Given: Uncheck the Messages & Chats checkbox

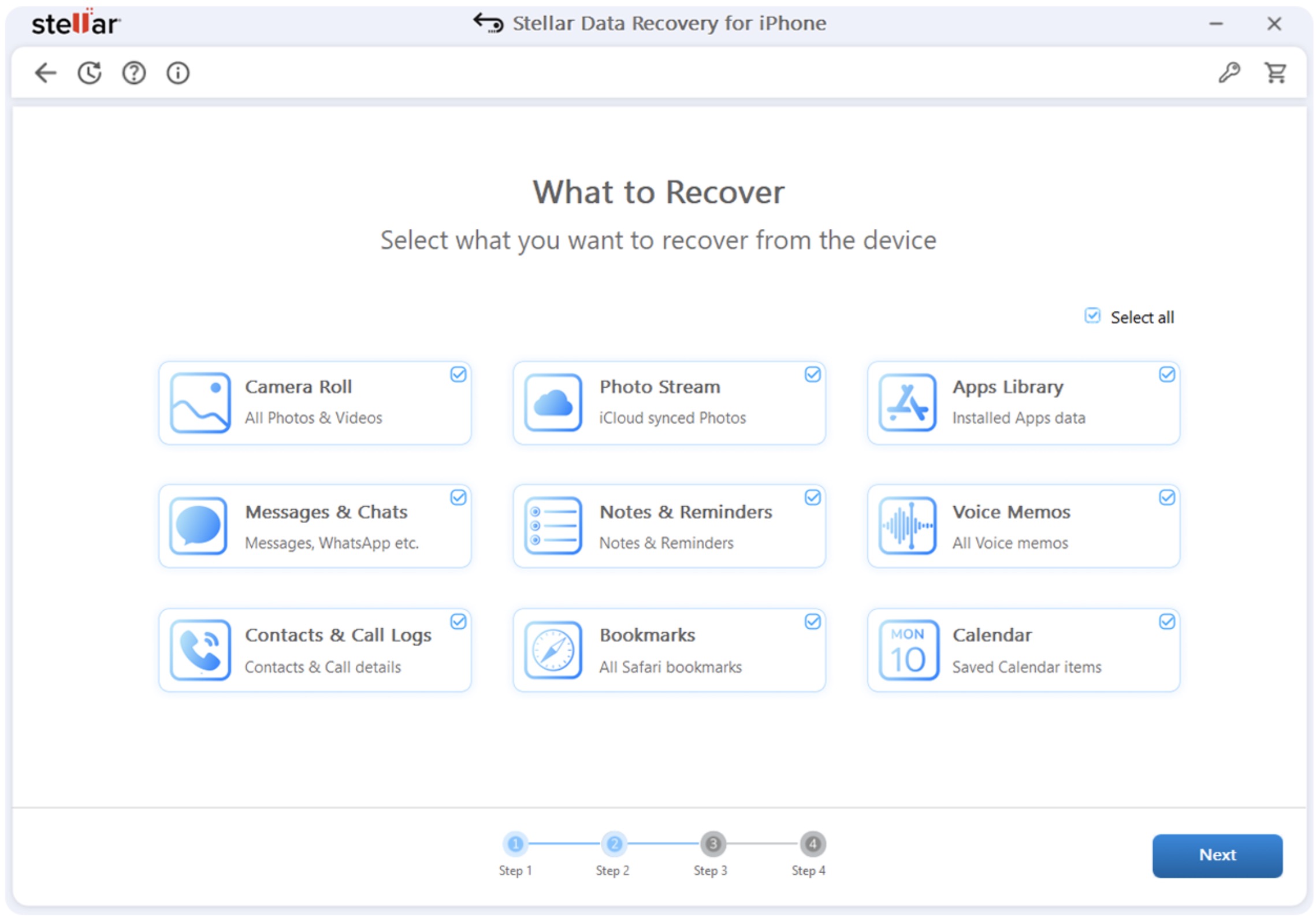Looking at the screenshot, I should (x=458, y=498).
